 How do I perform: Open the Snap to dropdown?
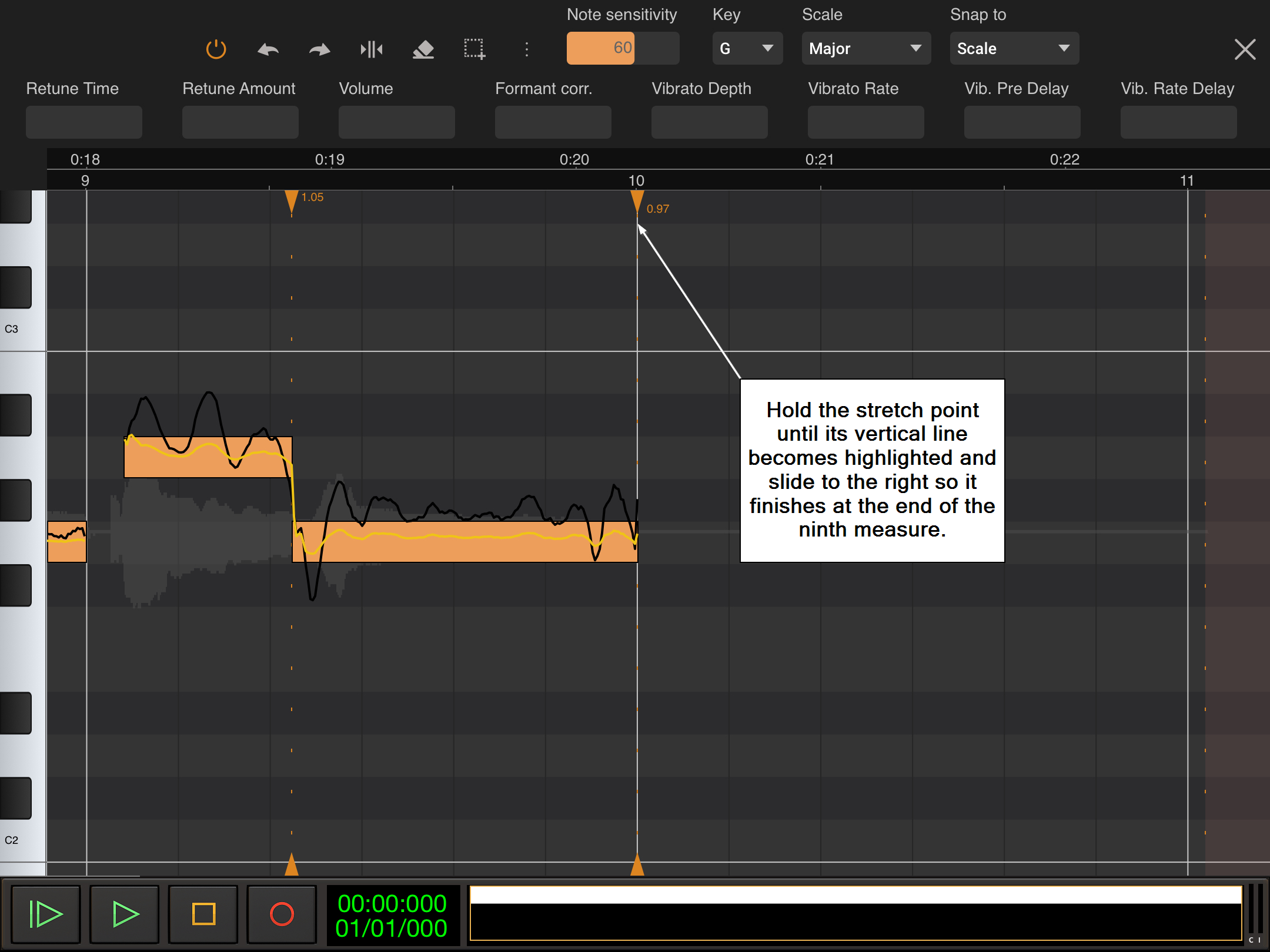pos(1014,48)
